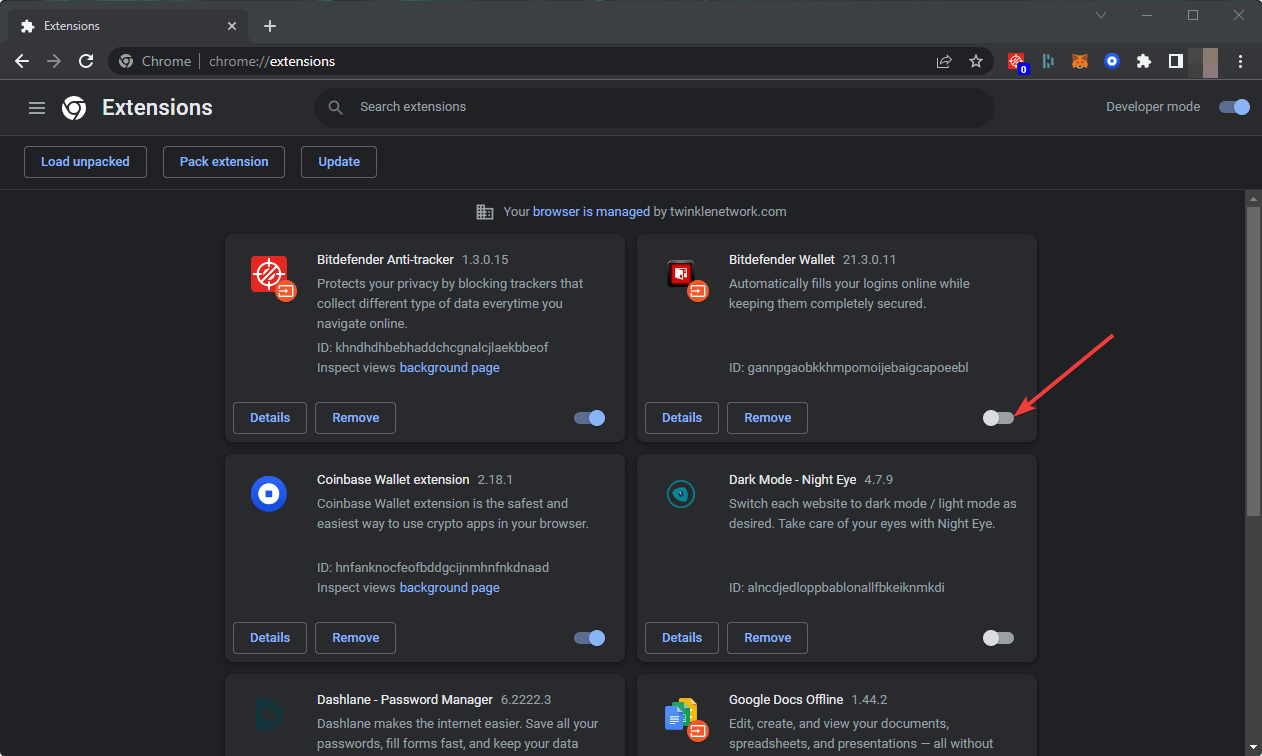
Task: Click the managed browser building icon
Action: click(485, 212)
